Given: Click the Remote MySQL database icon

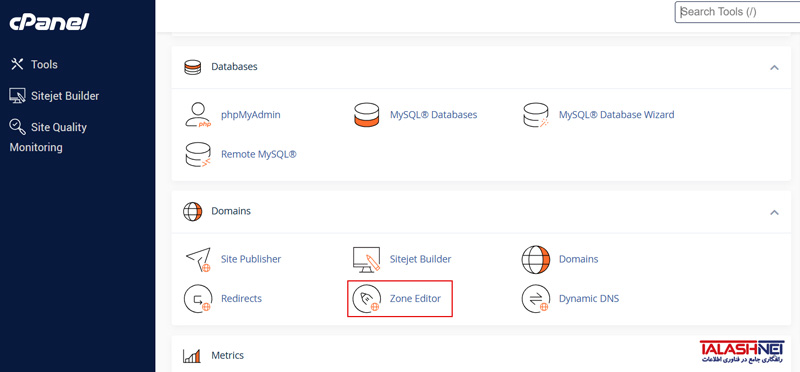Looking at the screenshot, I should pos(198,155).
